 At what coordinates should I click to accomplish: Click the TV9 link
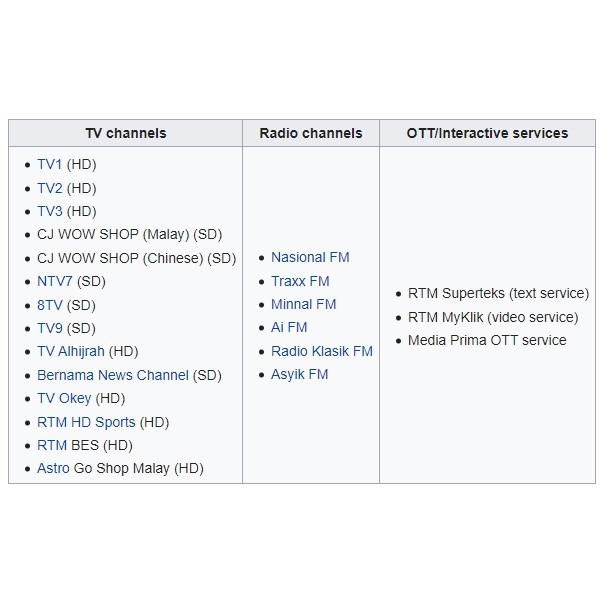(49, 328)
